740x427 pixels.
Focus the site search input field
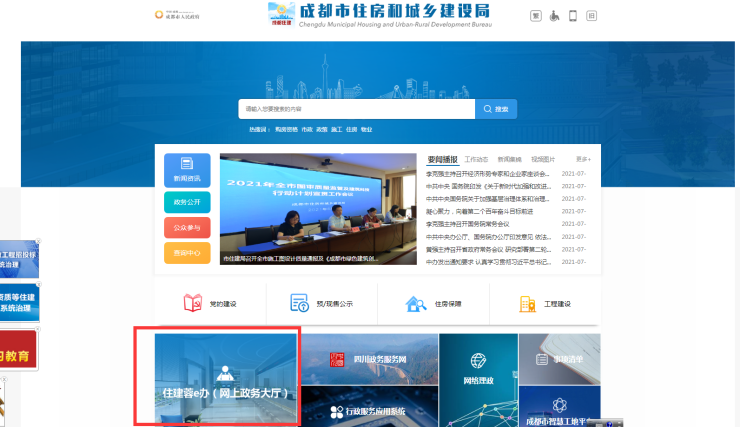(357, 109)
